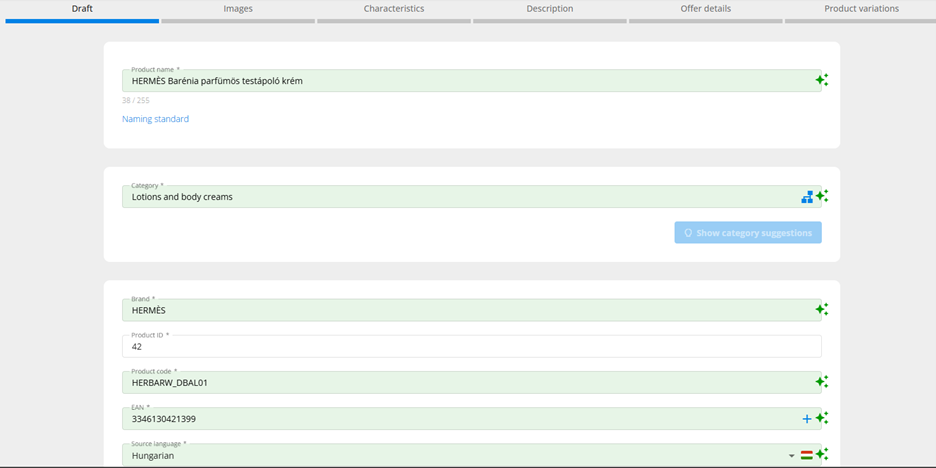
Task: Click the Source language field showing Hungarian
Action: [472, 455]
